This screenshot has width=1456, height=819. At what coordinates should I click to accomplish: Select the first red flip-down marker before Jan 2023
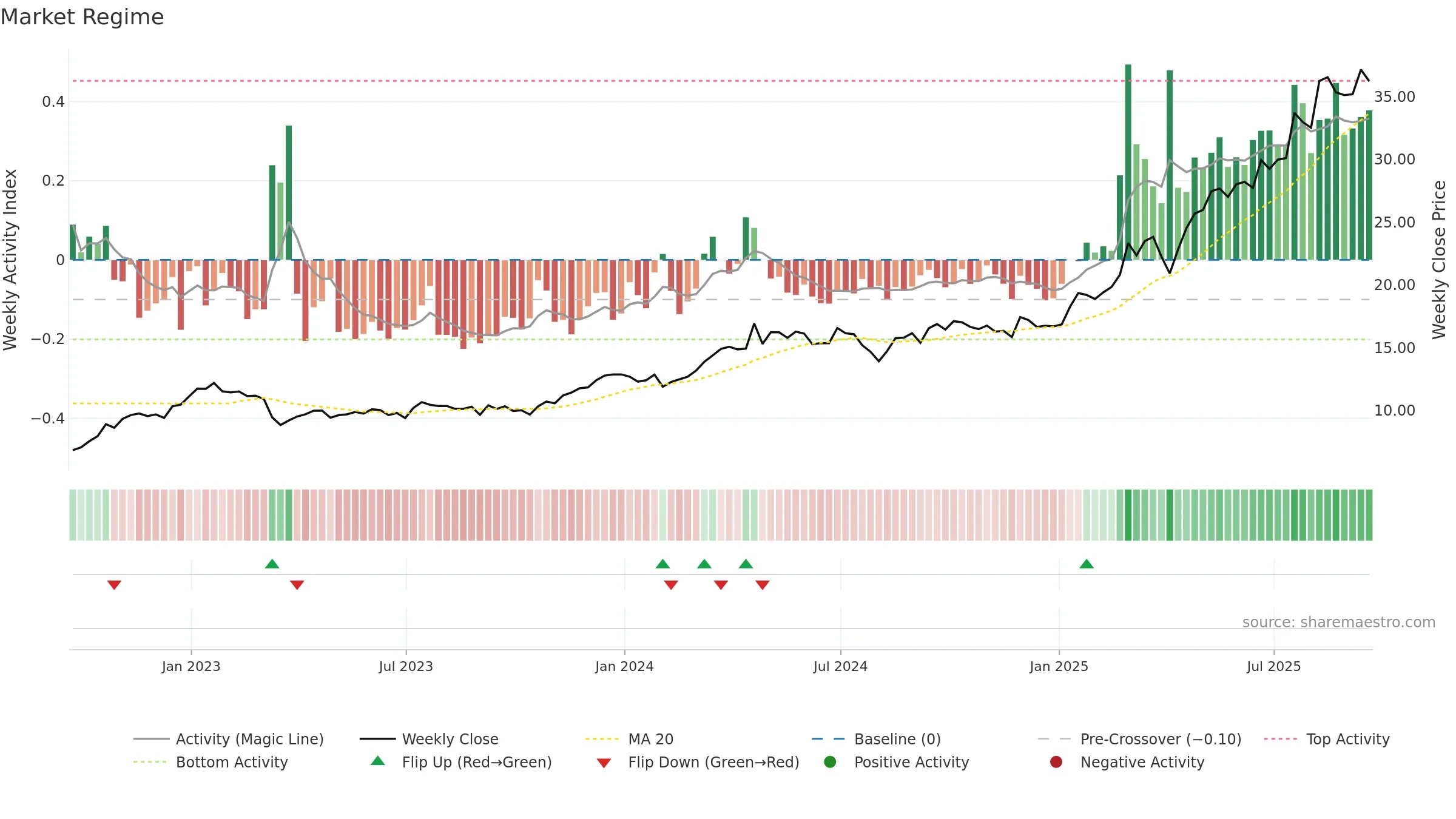click(114, 585)
